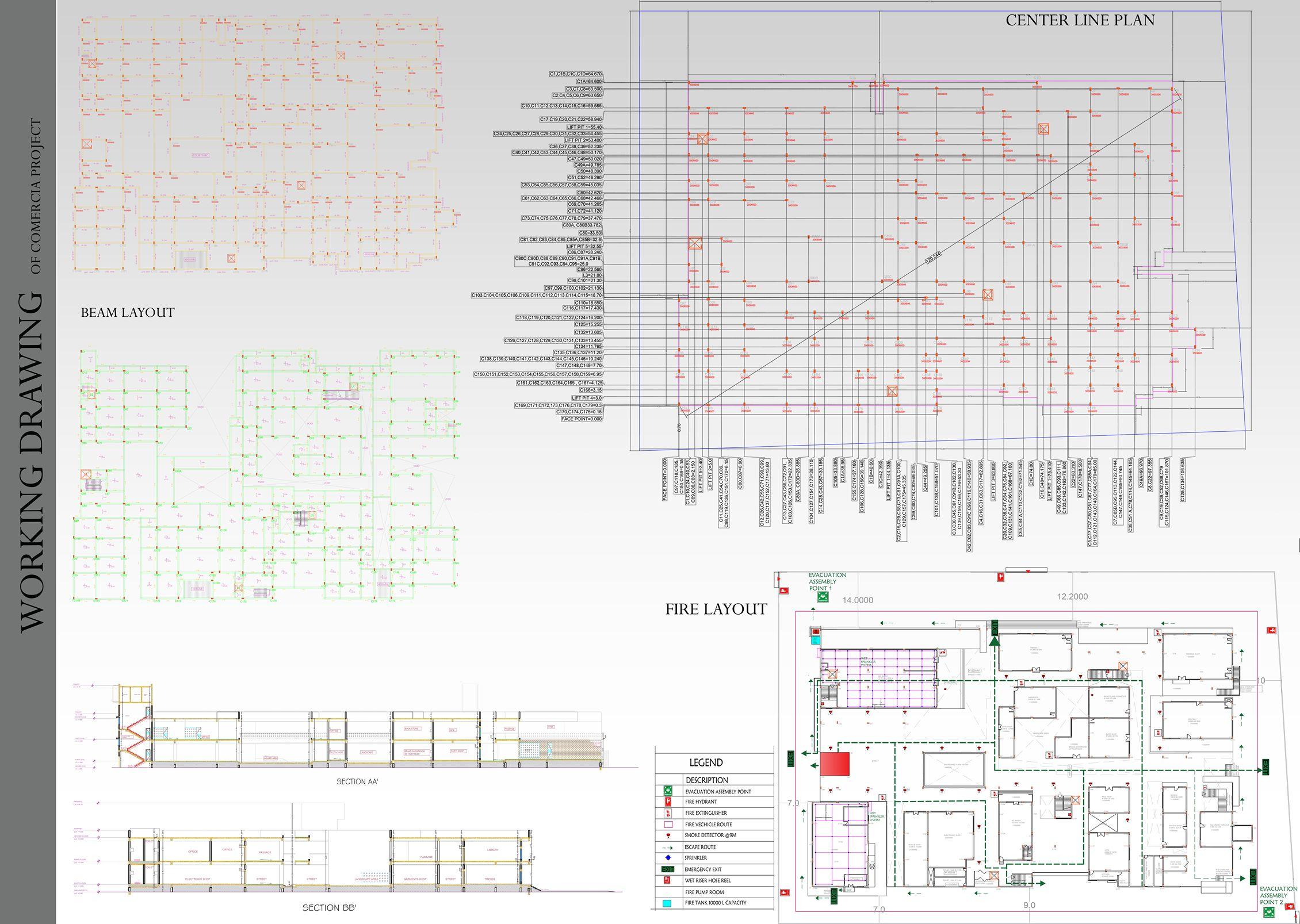Click the SECTION AA' label
This screenshot has height=924, width=1300.
[x=358, y=781]
